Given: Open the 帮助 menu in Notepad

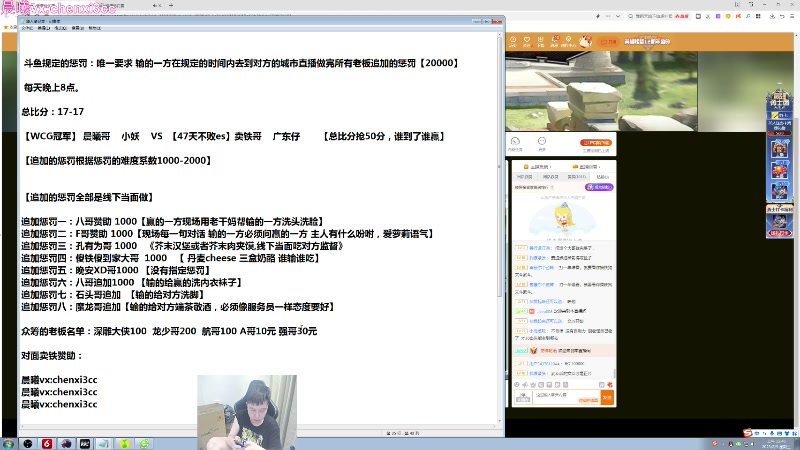Looking at the screenshot, I should click(94, 28).
